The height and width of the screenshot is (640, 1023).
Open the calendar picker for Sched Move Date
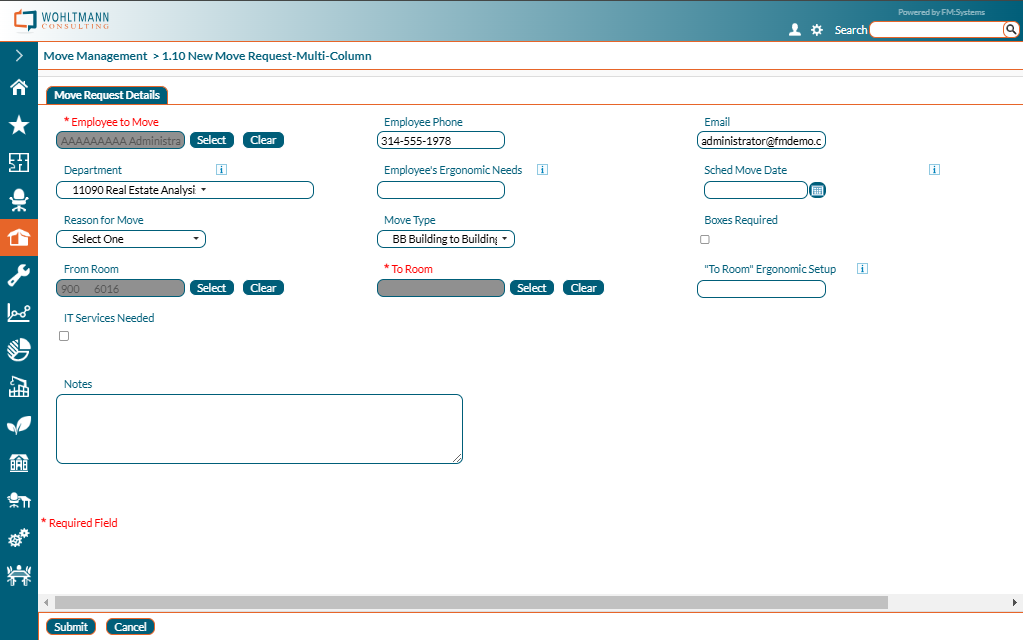(817, 190)
